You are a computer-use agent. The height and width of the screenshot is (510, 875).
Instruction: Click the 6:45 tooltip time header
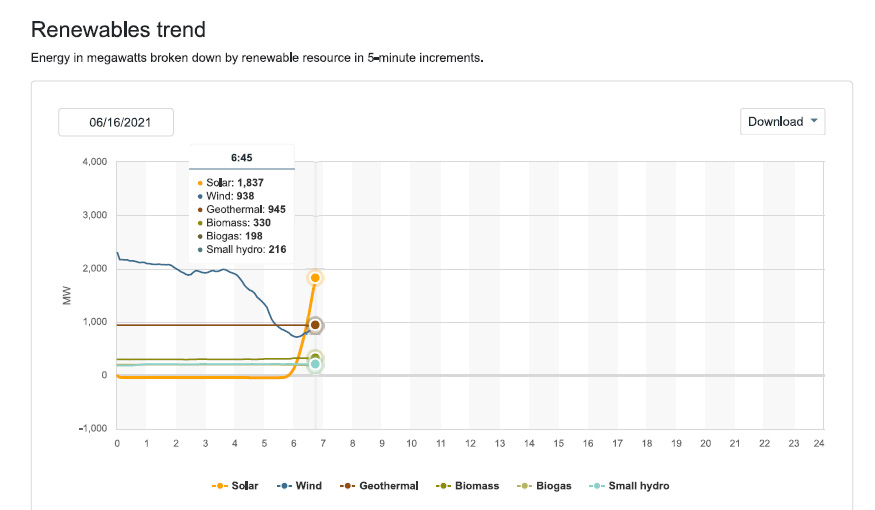click(x=241, y=157)
